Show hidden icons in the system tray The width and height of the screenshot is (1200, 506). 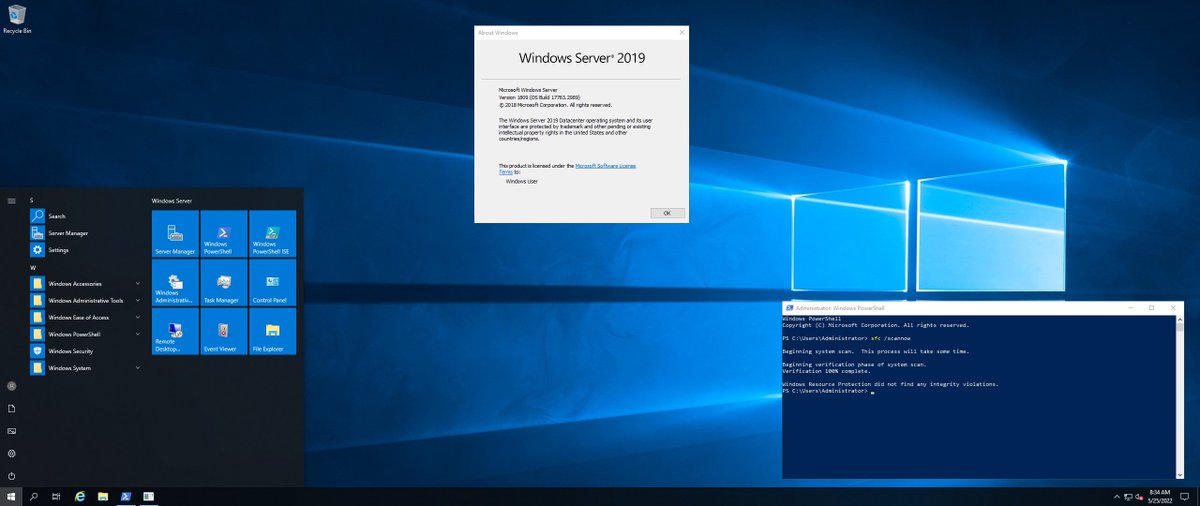tap(1117, 496)
